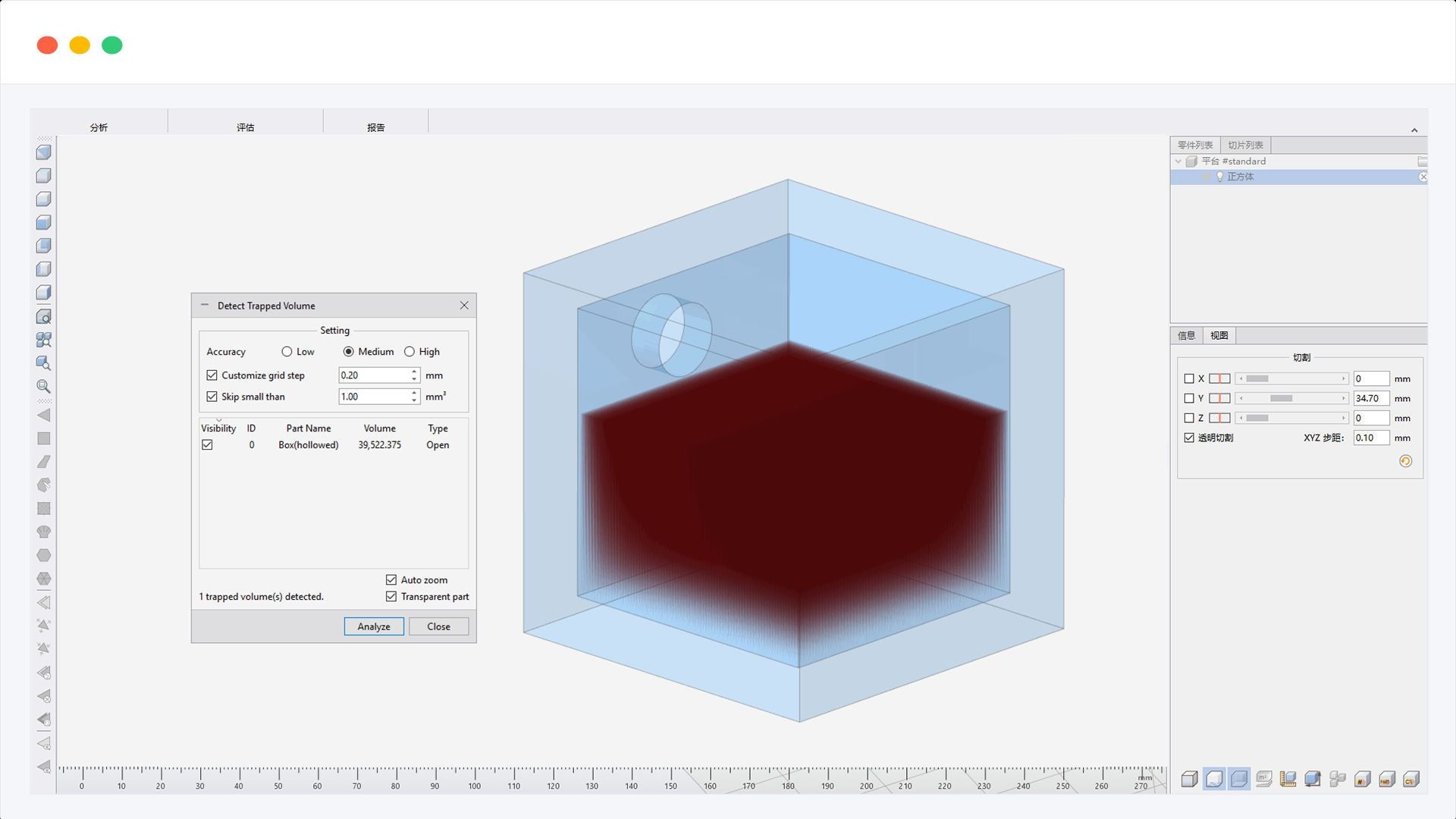
Task: Click the platform area m² icon
Action: click(x=1263, y=779)
